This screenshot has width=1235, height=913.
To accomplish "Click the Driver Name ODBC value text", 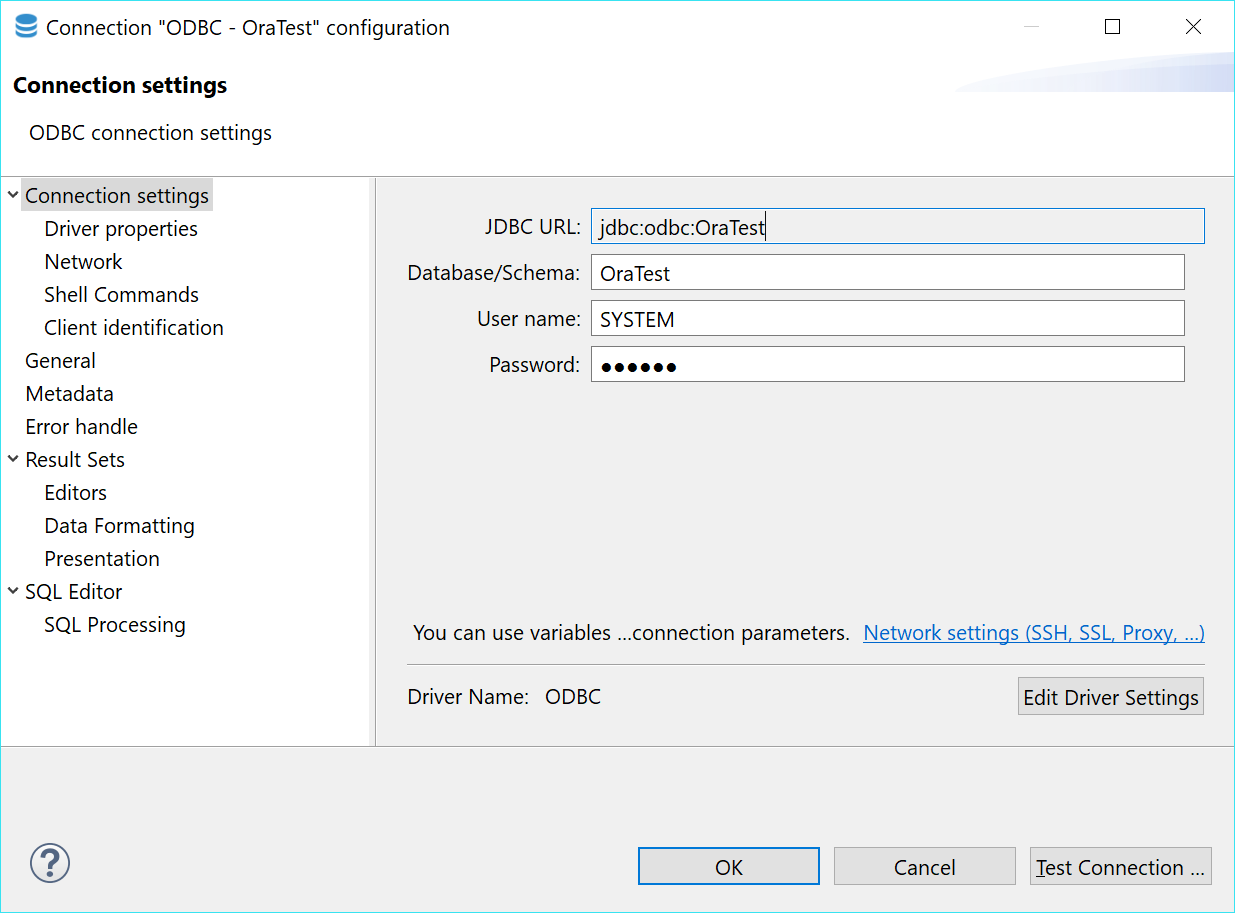I will [x=573, y=697].
